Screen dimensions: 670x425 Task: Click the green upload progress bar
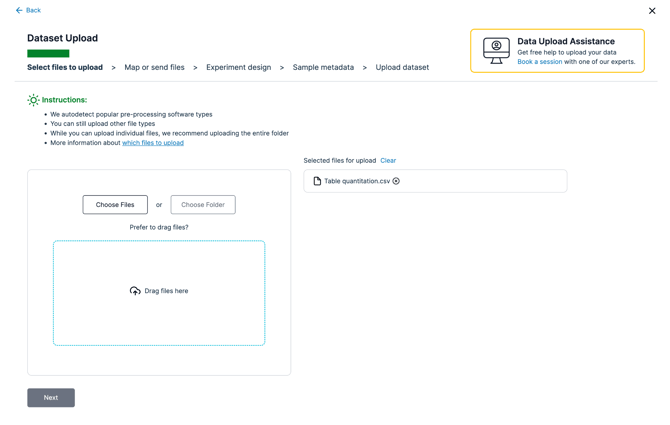coord(48,53)
